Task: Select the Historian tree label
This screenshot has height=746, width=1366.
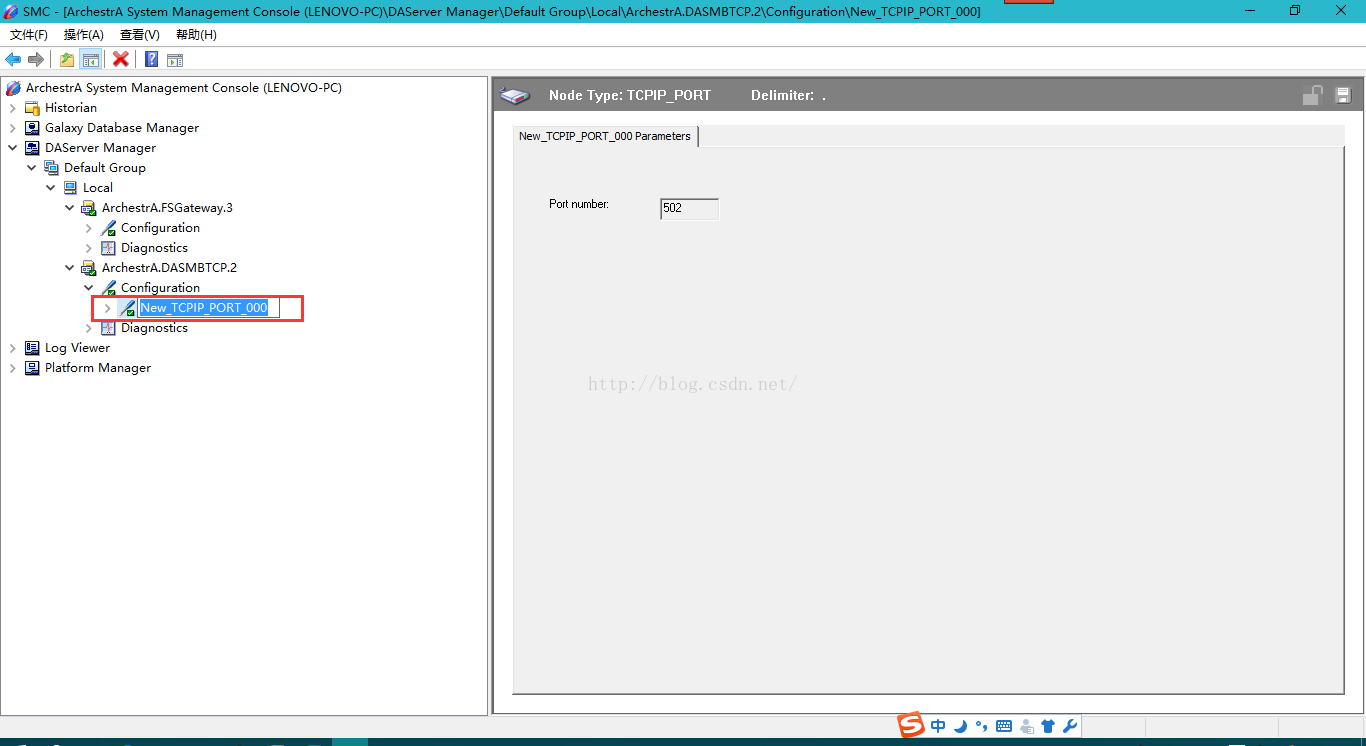Action: (x=71, y=108)
